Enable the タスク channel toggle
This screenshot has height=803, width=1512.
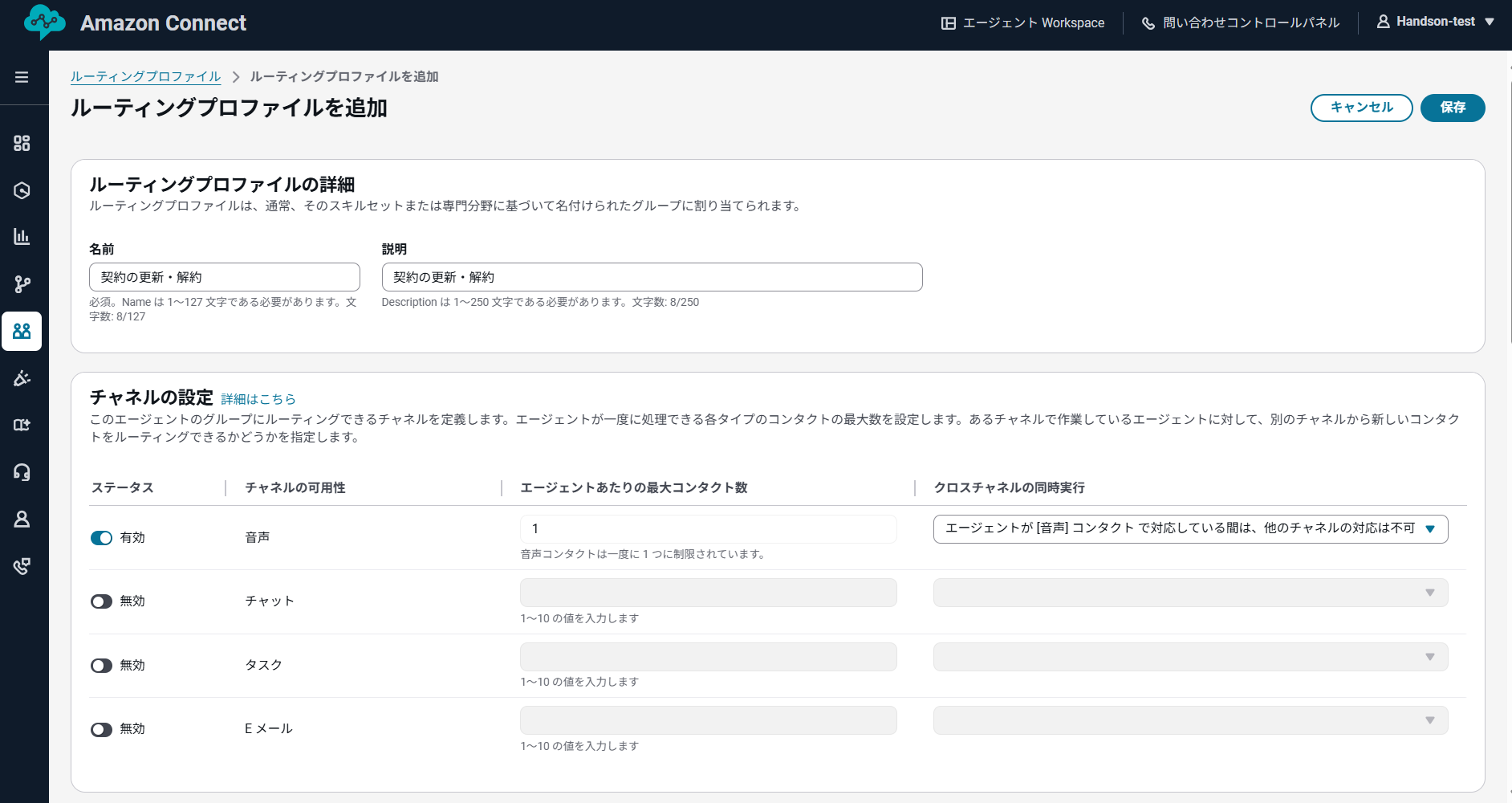click(x=101, y=665)
